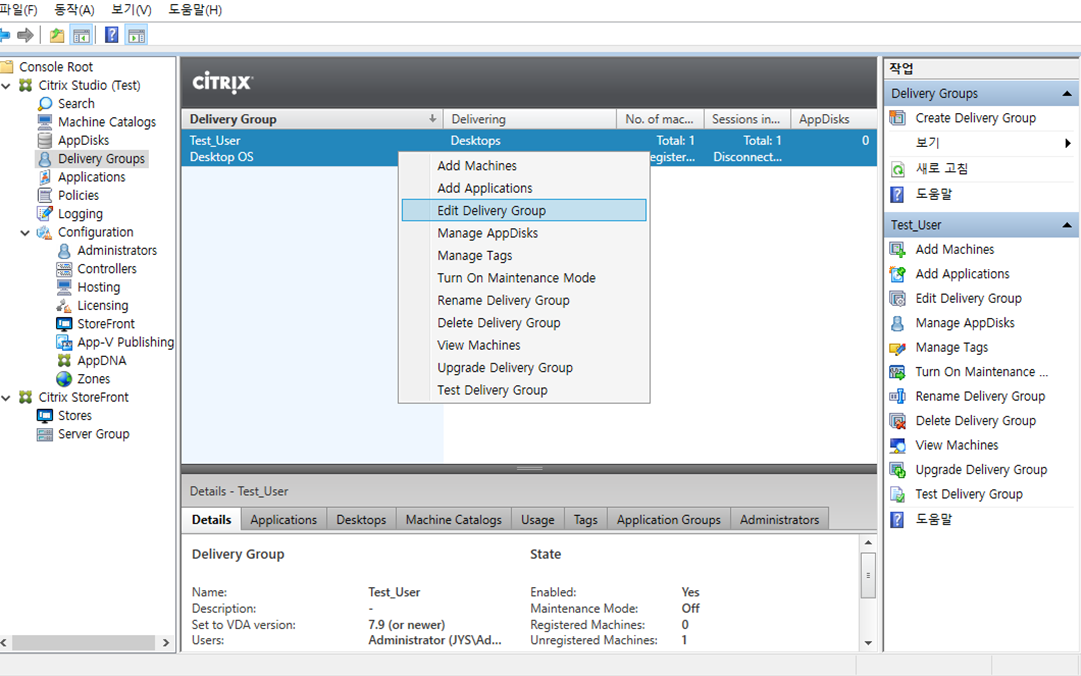The image size is (1081, 676).
Task: Choose Manage Tags in the context menu
Action: coord(524,256)
